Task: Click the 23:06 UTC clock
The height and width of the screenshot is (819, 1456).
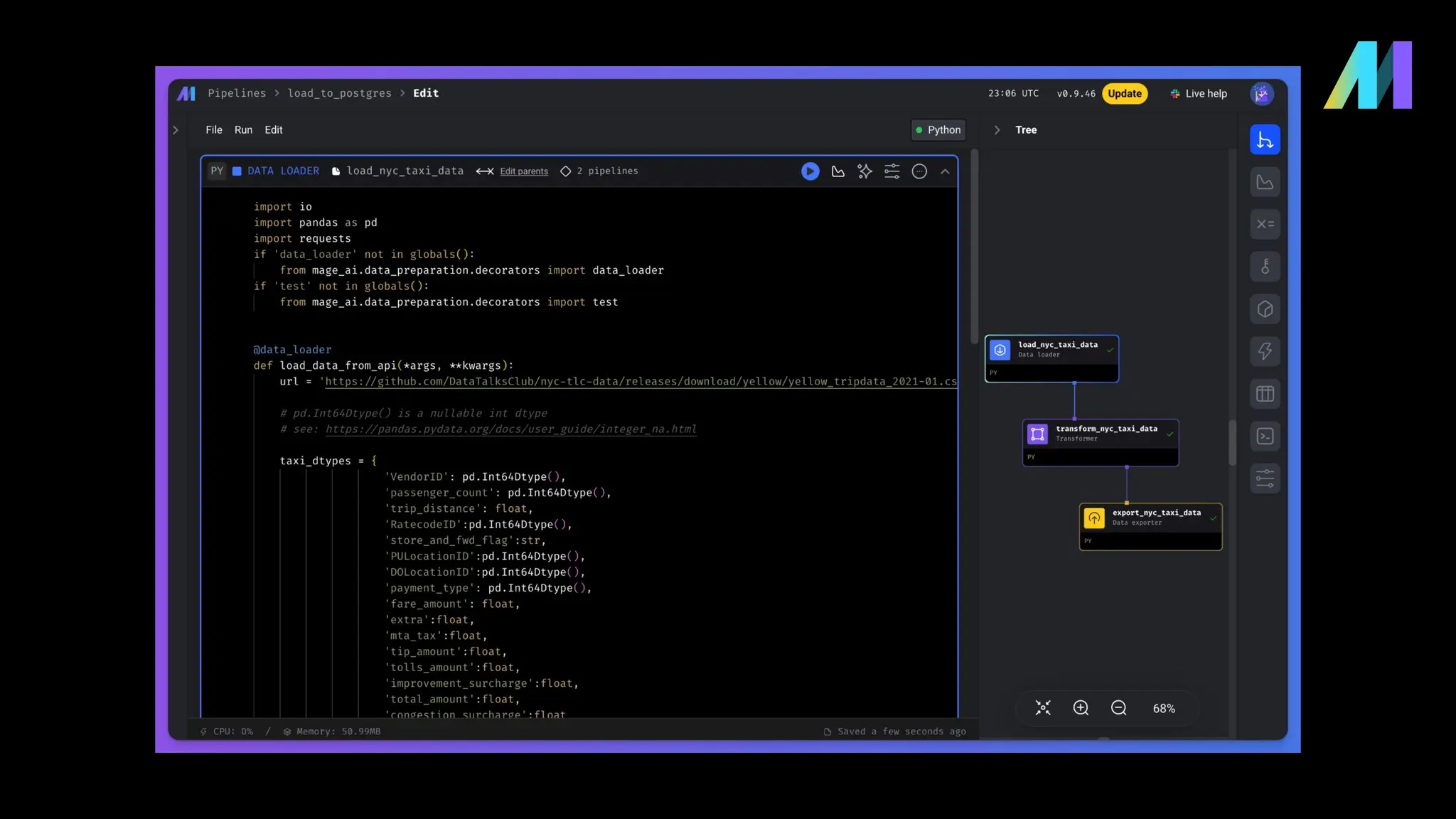Action: pyautogui.click(x=1013, y=94)
